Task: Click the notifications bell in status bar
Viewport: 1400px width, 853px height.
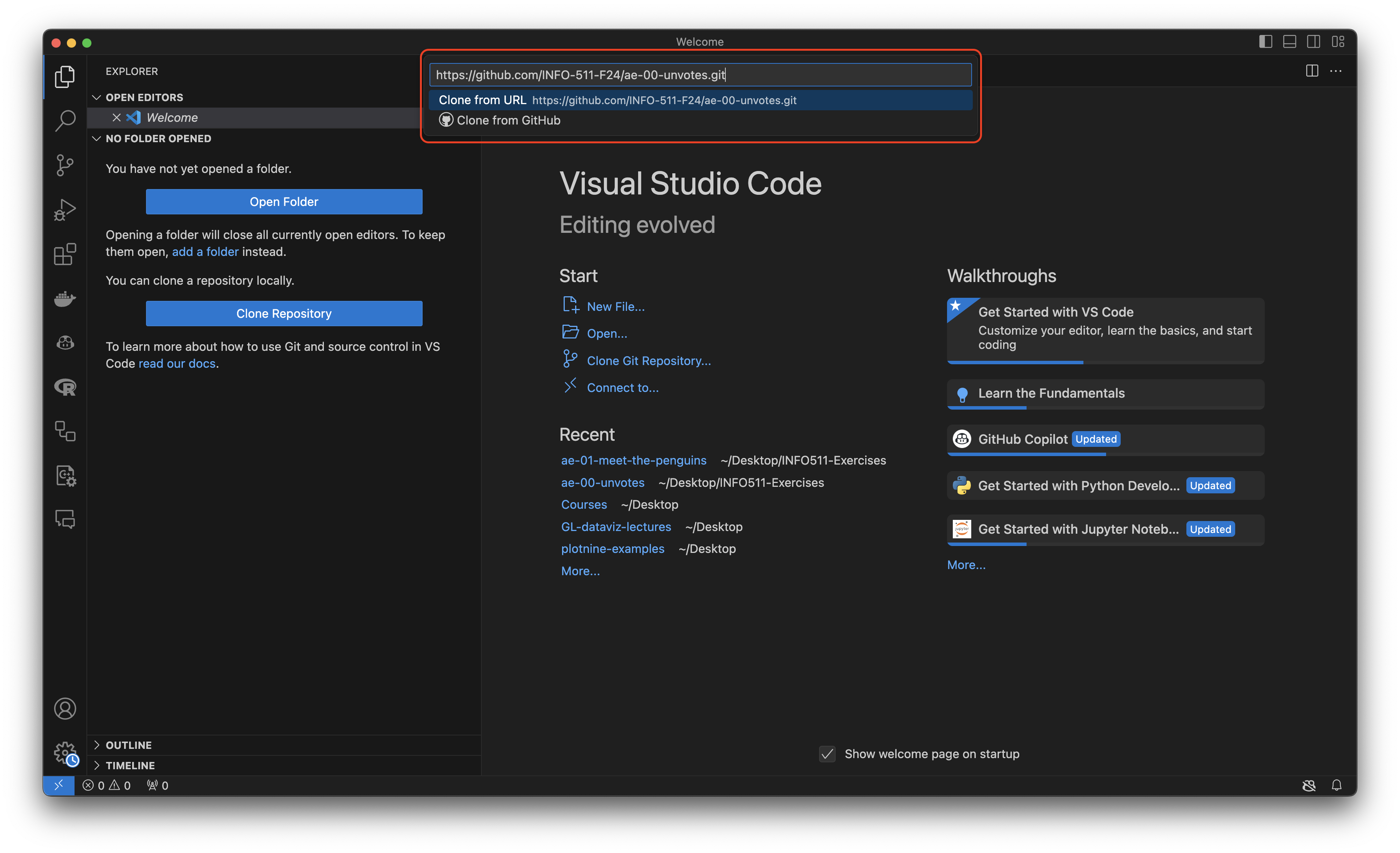Action: [1336, 785]
